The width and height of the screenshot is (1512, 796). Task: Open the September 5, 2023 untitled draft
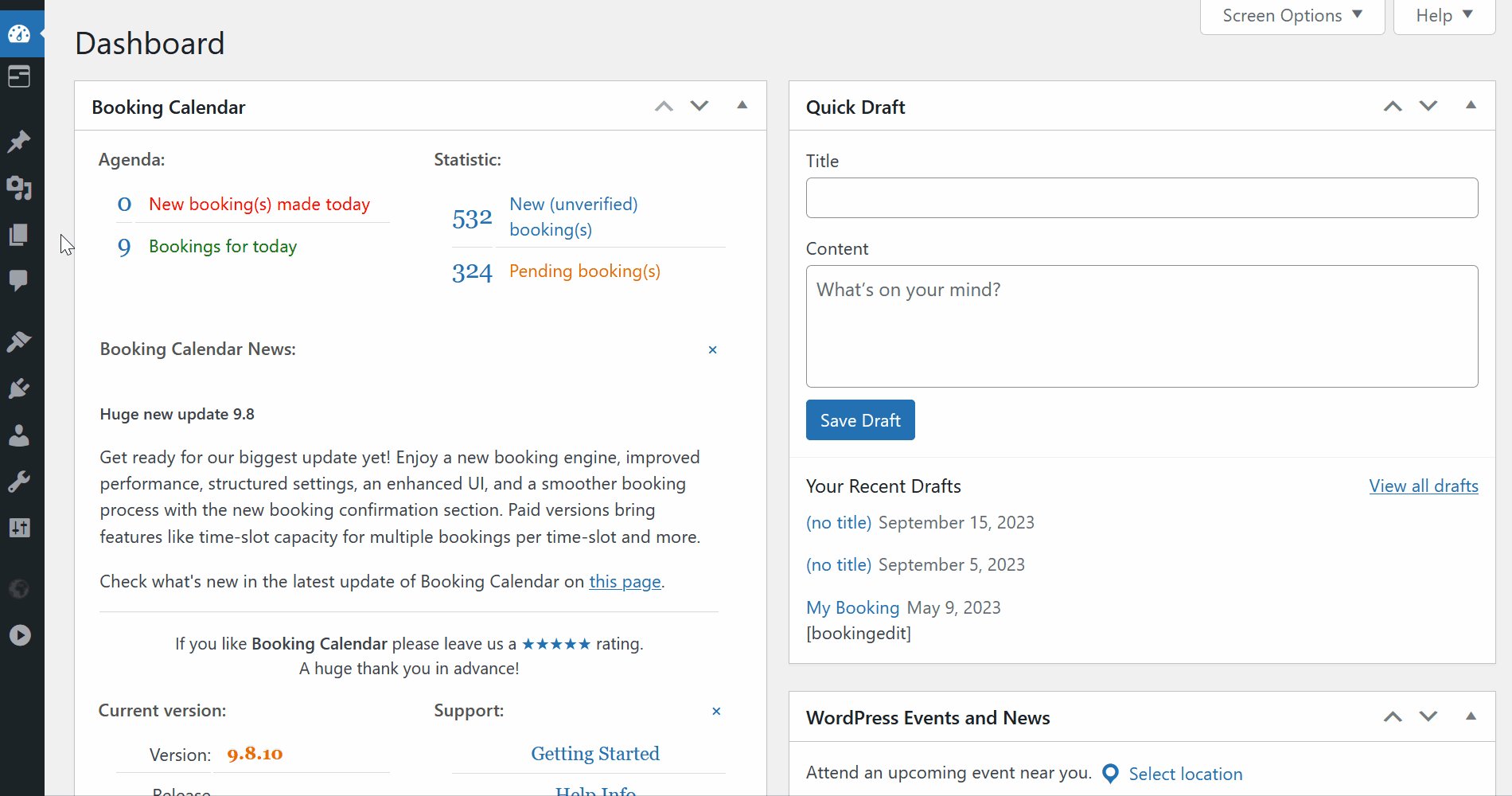839,565
